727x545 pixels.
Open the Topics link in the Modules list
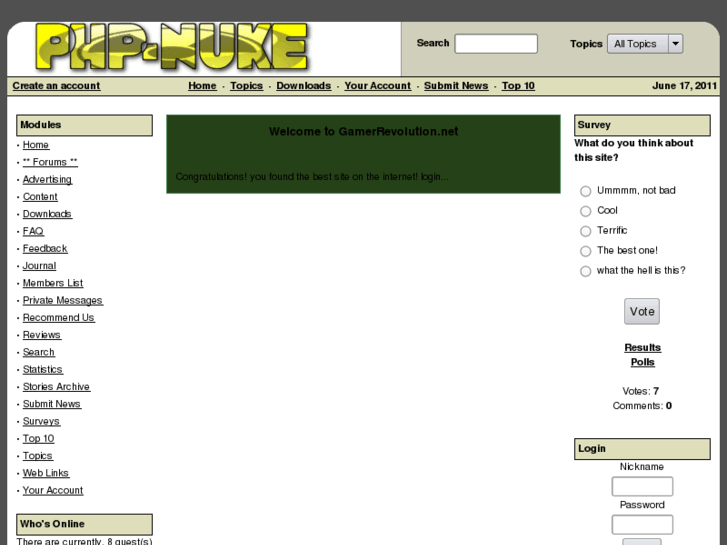[x=38, y=455]
